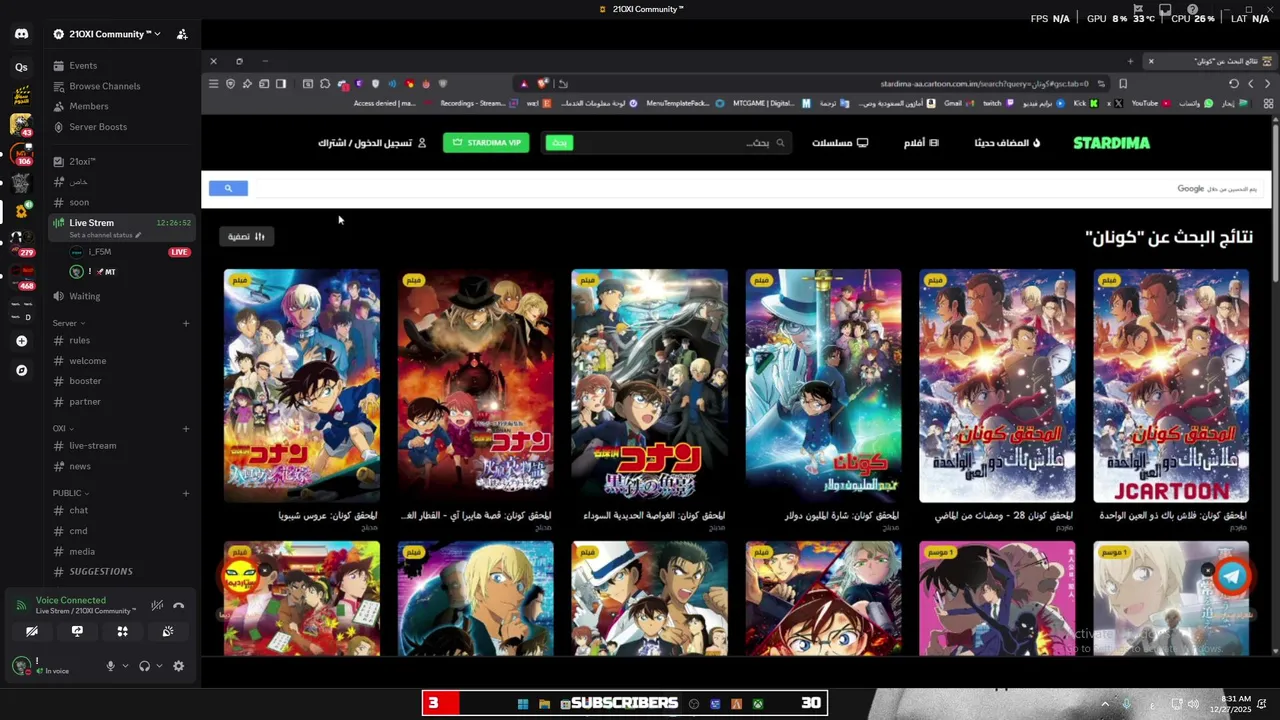Click the STARDIMA logo

[1111, 143]
